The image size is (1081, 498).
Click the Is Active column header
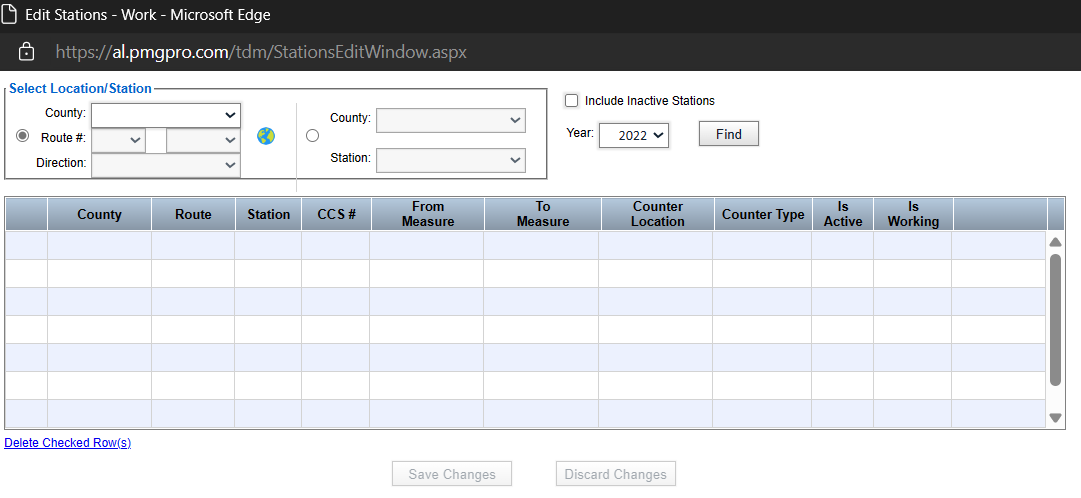click(x=843, y=214)
